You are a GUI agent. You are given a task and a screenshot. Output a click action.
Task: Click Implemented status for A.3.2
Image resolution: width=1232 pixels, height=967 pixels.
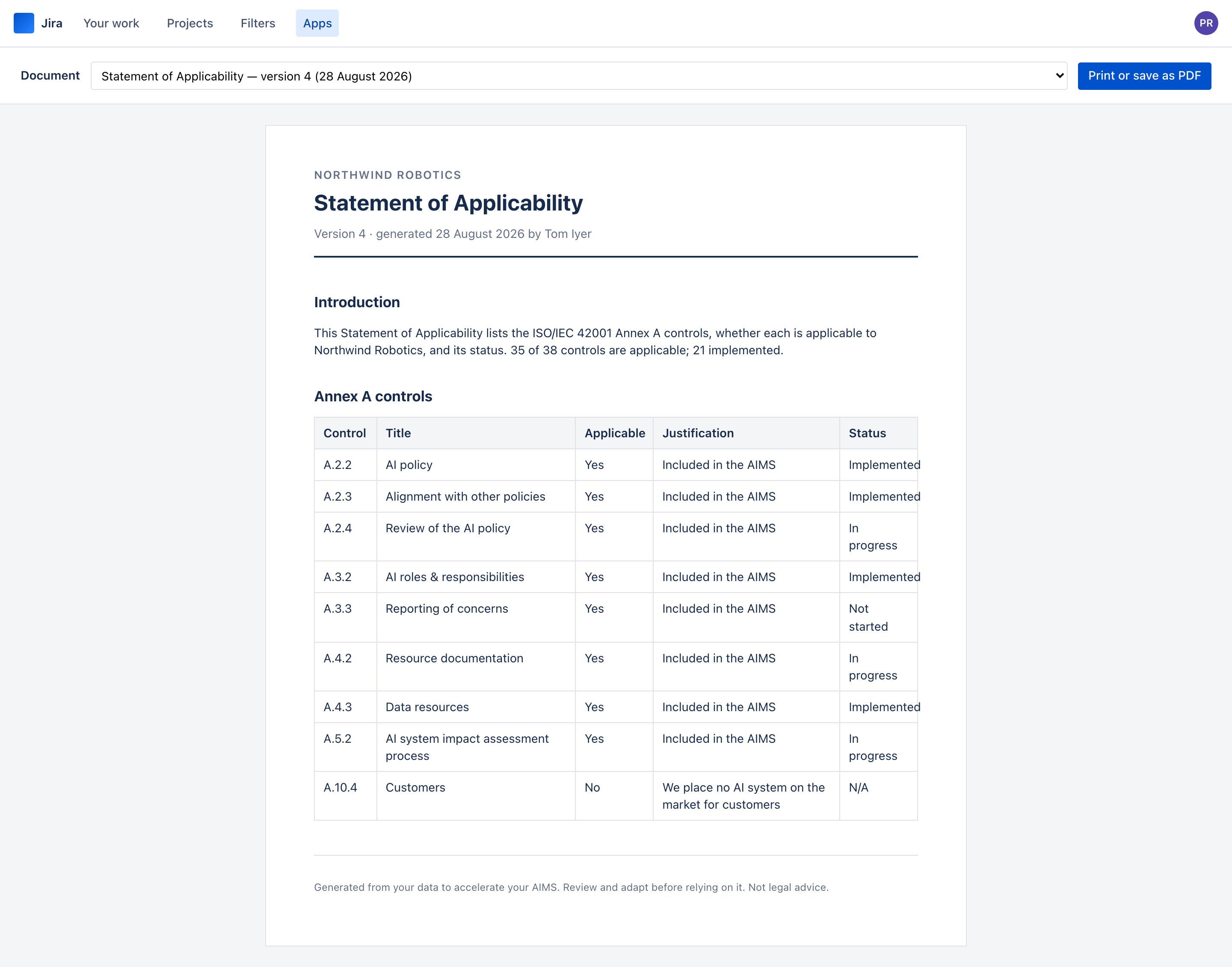pyautogui.click(x=878, y=577)
